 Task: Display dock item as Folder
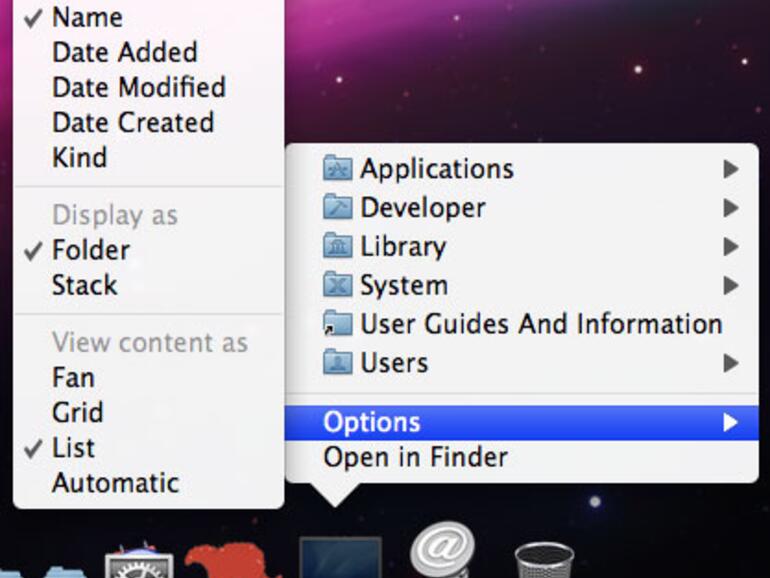148,250
